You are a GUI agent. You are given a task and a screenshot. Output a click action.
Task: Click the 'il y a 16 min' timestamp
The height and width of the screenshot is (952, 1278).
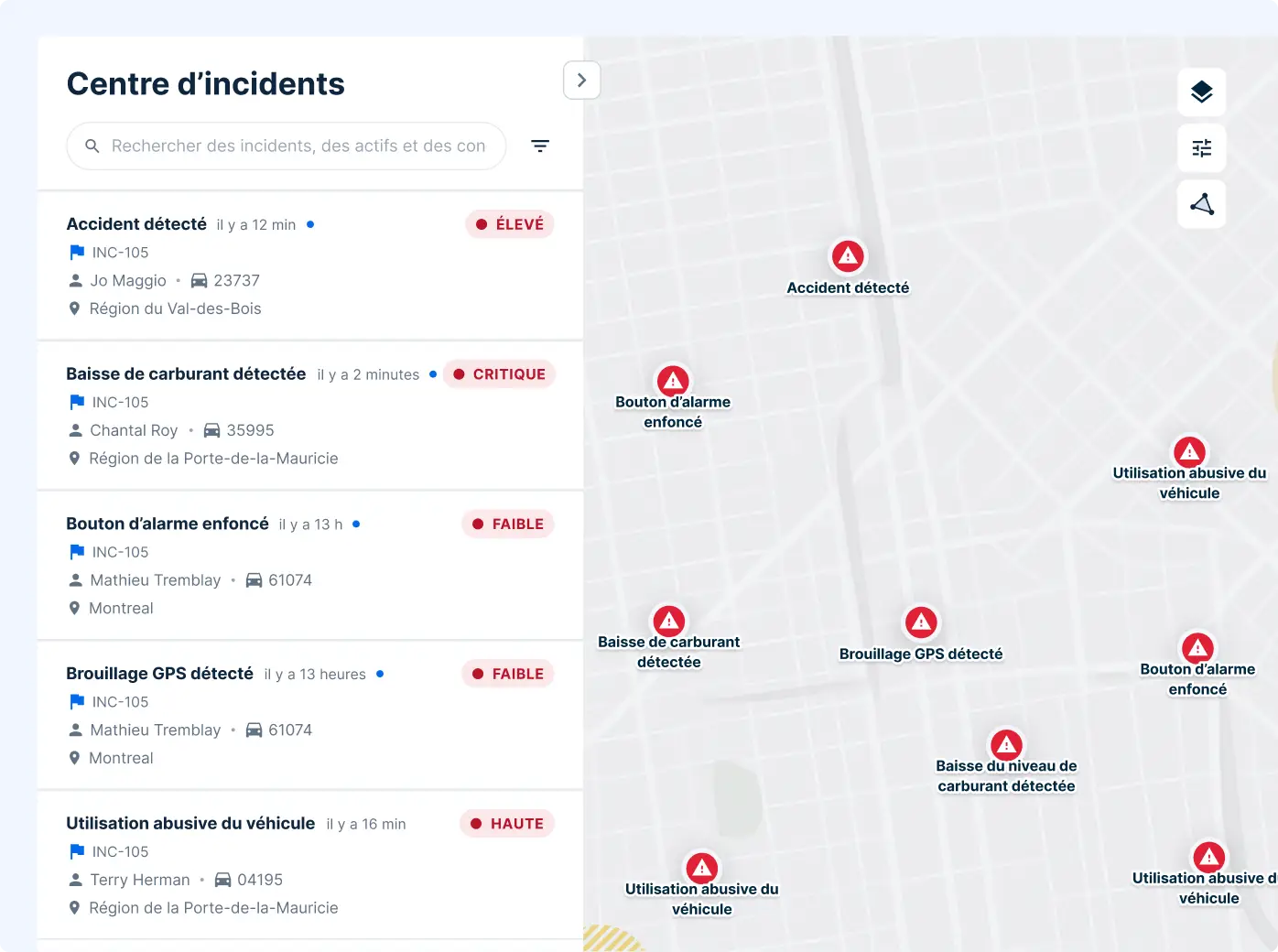(366, 824)
